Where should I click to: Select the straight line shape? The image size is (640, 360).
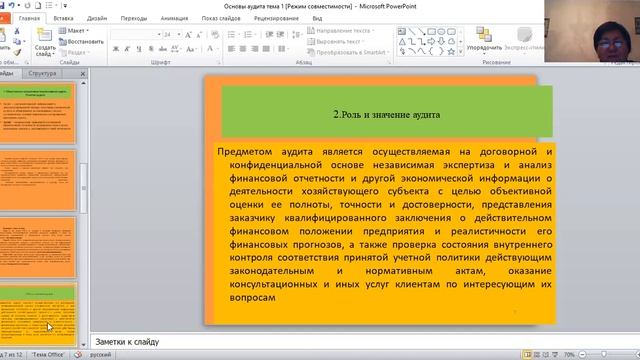(412, 31)
